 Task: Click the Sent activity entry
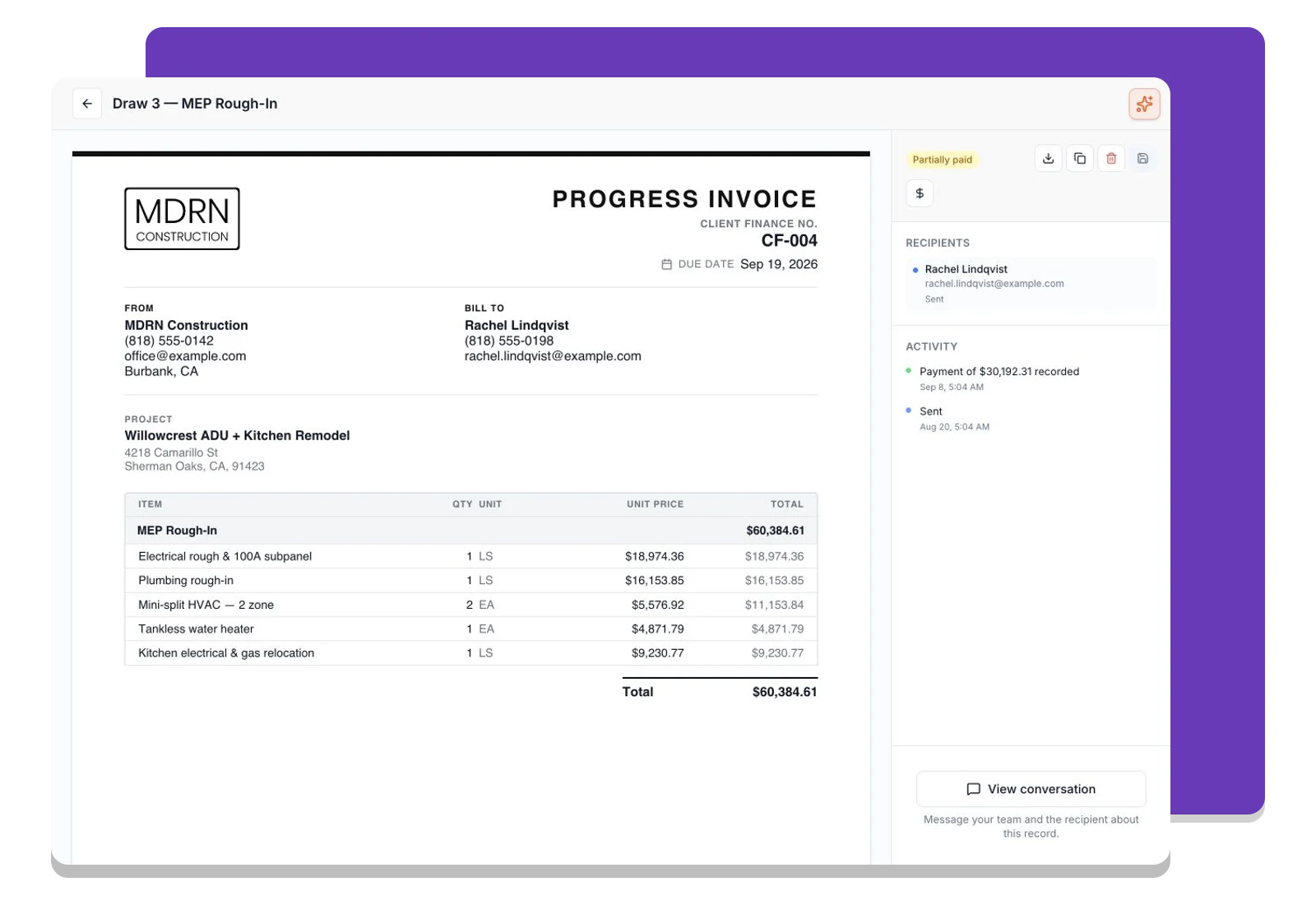tap(931, 411)
